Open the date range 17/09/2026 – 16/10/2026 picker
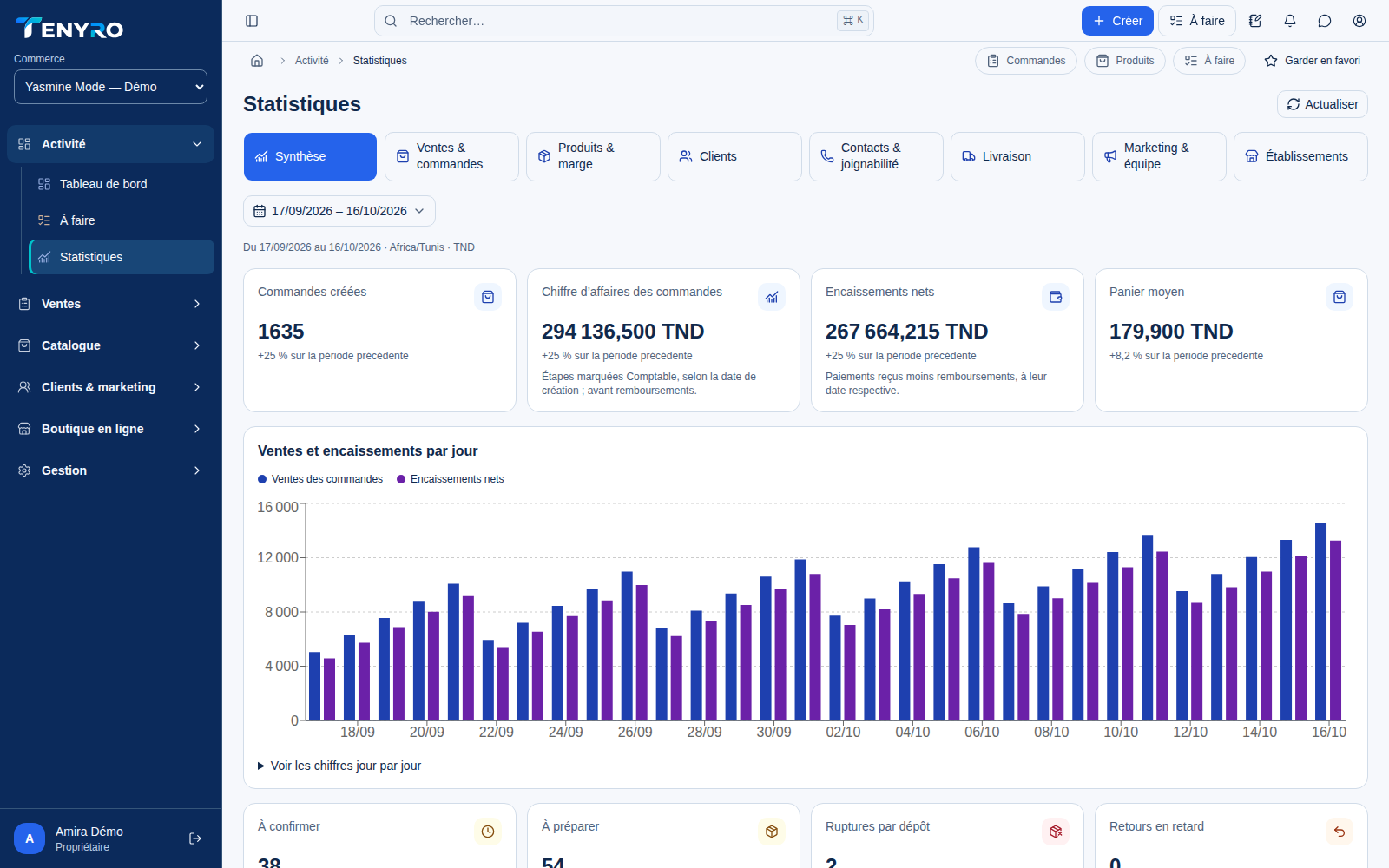This screenshot has width=1389, height=868. point(339,211)
